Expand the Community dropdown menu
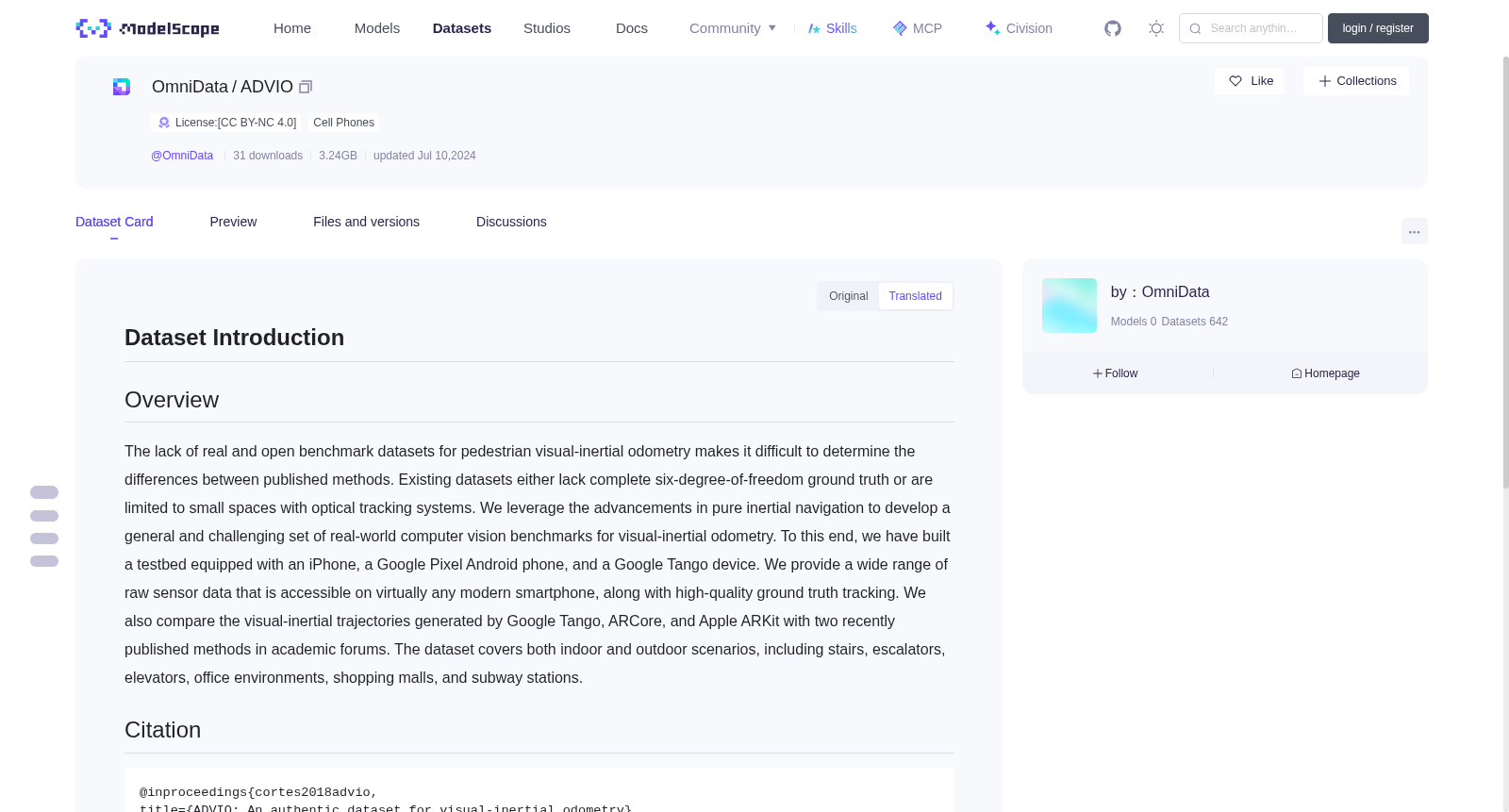Image resolution: width=1509 pixels, height=812 pixels. [x=733, y=28]
